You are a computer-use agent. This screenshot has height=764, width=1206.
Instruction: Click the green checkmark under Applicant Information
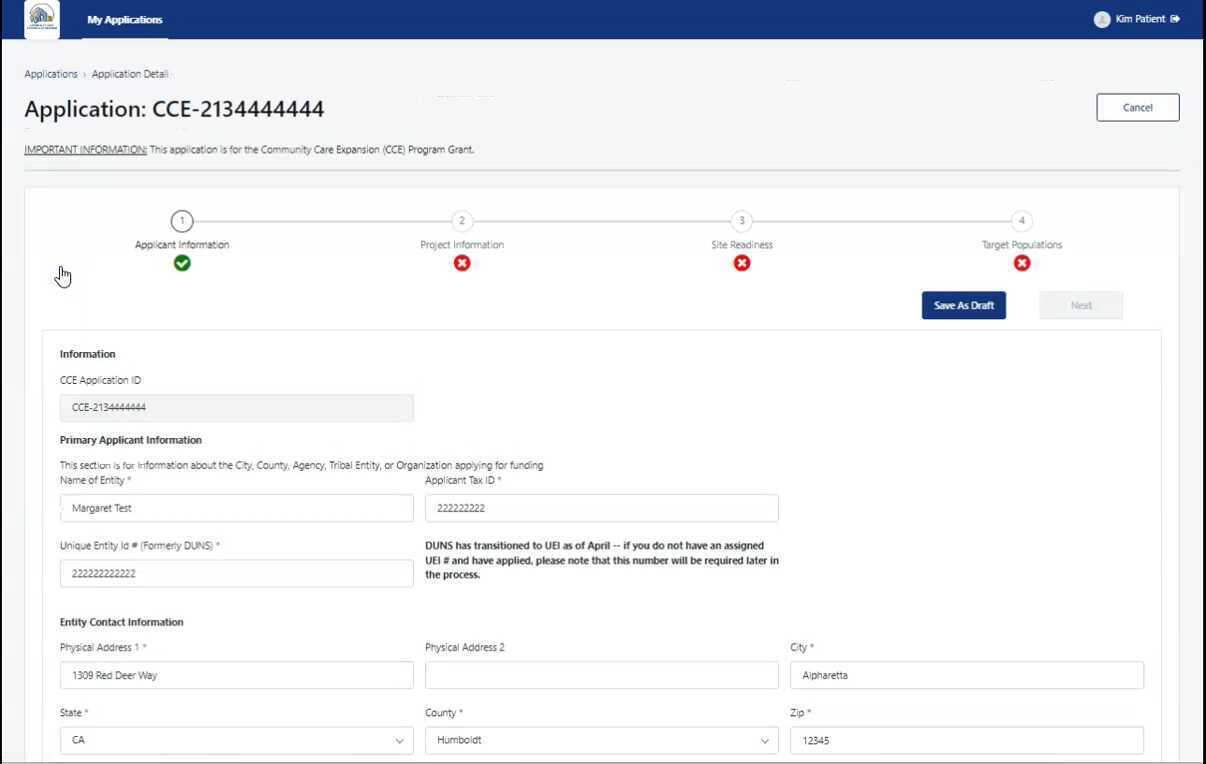182,263
